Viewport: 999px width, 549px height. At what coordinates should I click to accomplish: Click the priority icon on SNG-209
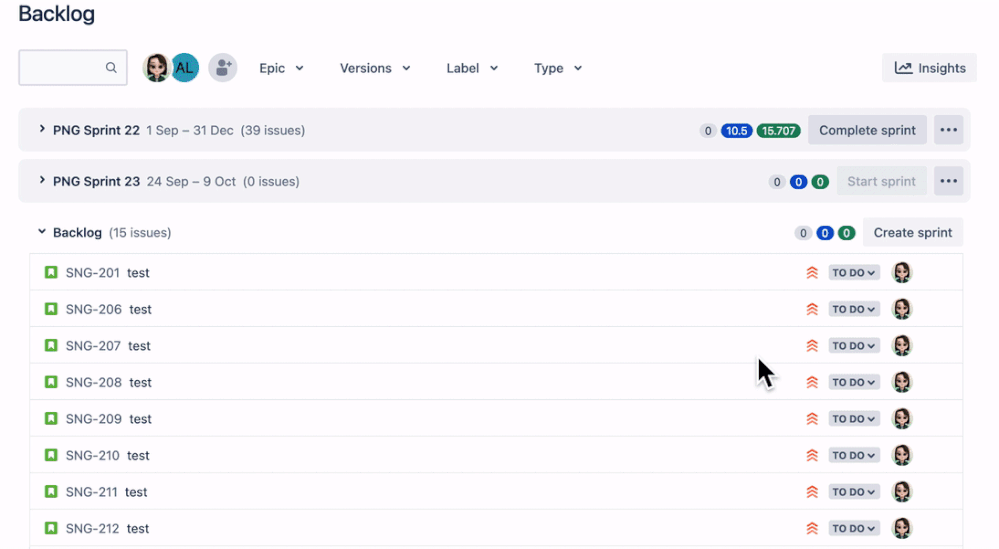click(x=812, y=418)
